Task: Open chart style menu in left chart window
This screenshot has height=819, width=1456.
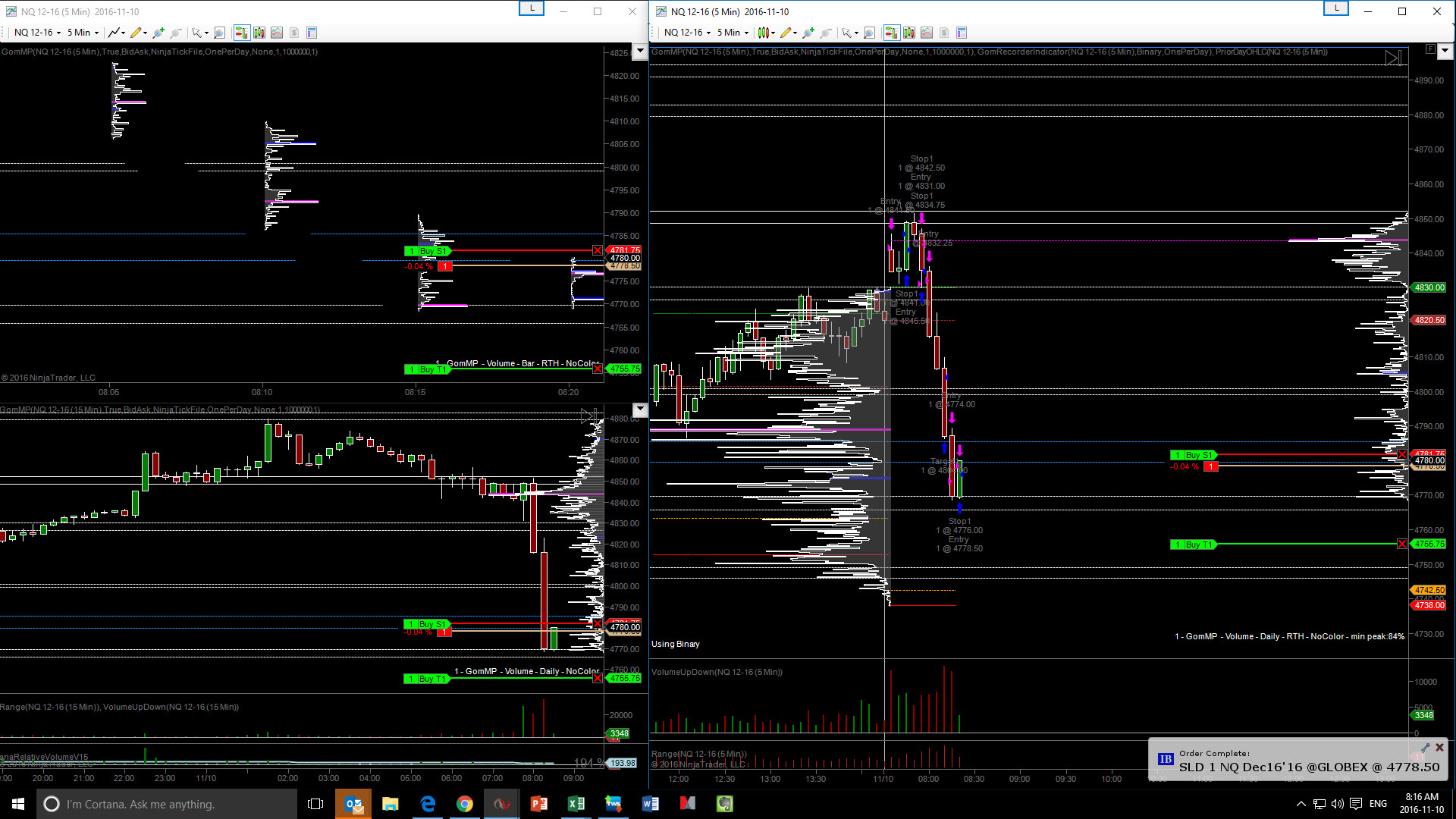Action: coord(114,33)
